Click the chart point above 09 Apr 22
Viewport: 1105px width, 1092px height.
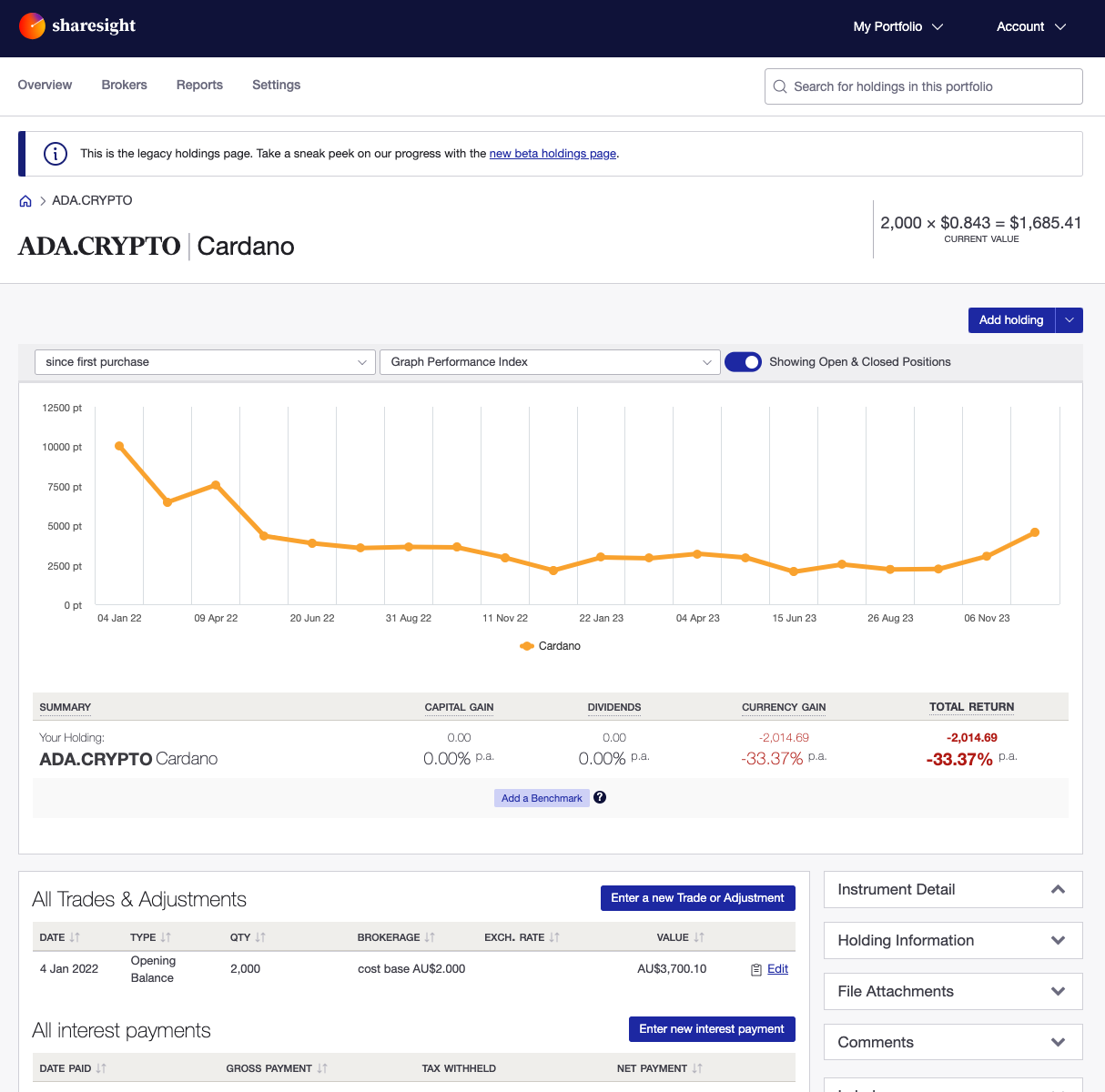[x=216, y=485]
